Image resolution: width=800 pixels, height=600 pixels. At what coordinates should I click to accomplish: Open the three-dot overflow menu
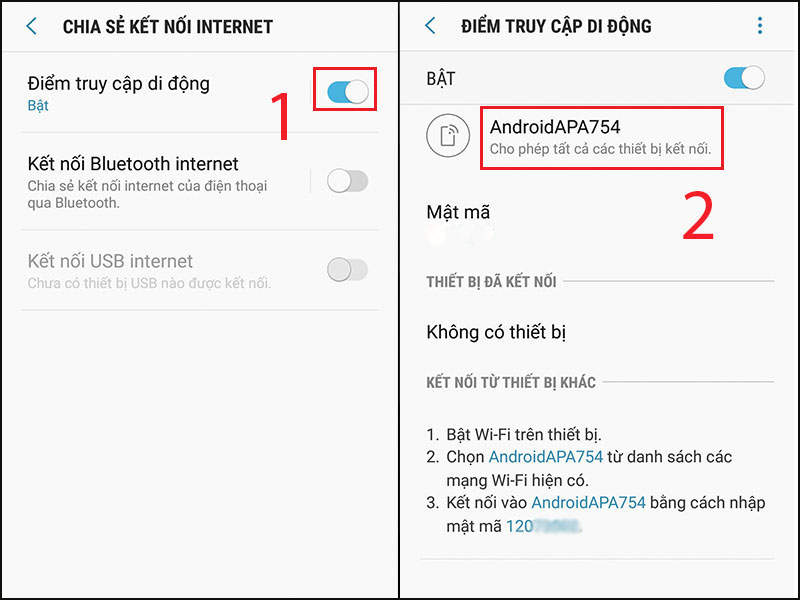tap(760, 26)
